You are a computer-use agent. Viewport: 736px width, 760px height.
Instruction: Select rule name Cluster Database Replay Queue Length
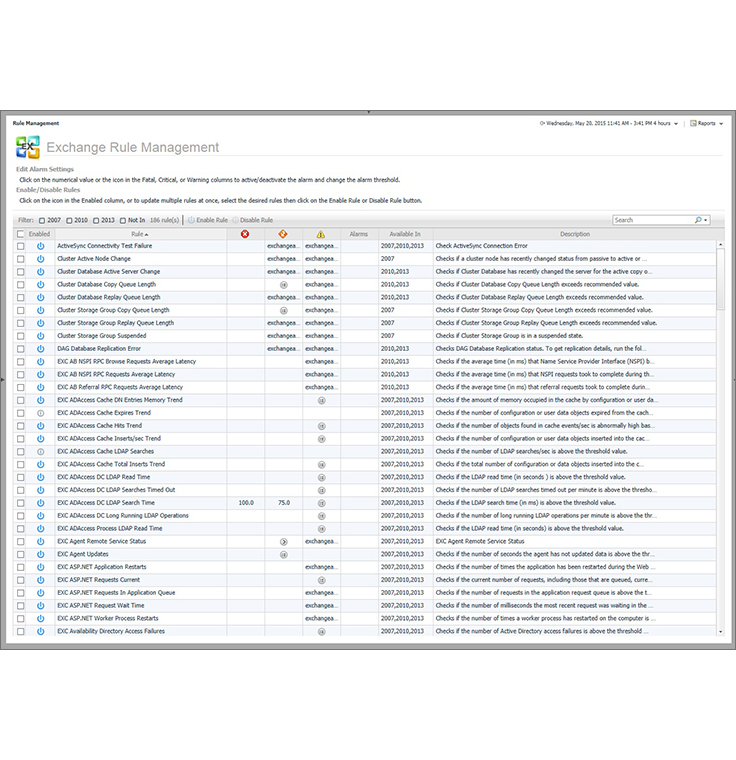tap(109, 298)
